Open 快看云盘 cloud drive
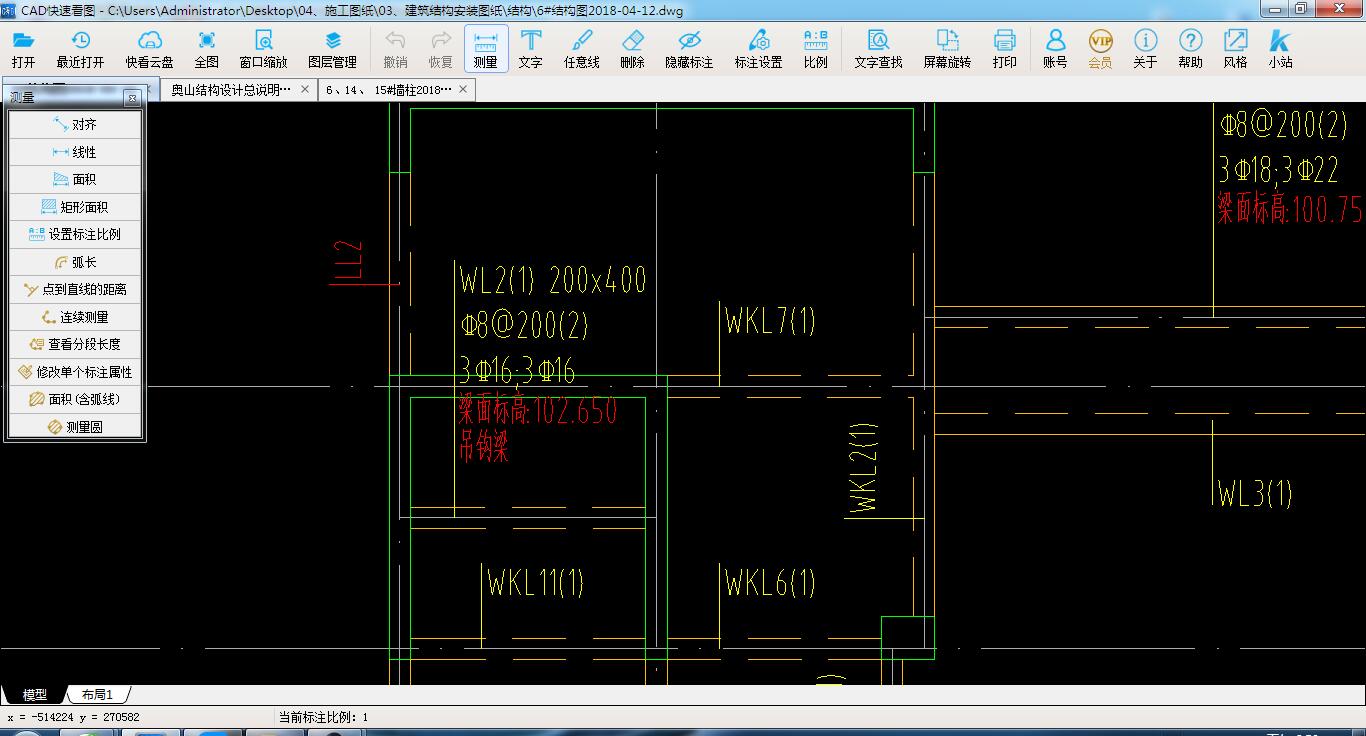The image size is (1366, 736). point(149,49)
